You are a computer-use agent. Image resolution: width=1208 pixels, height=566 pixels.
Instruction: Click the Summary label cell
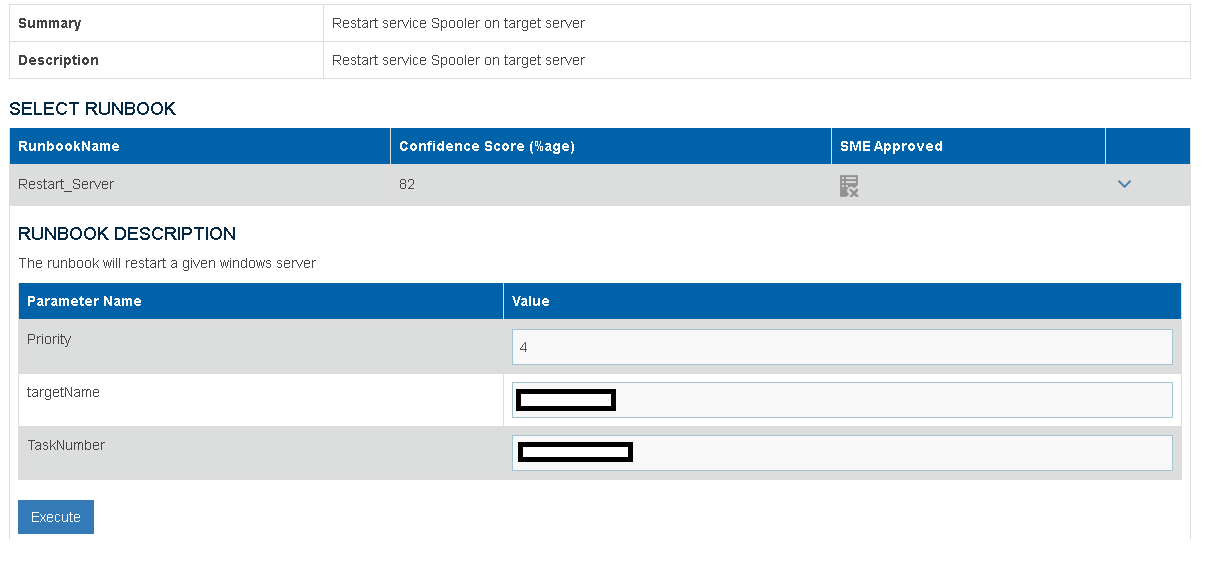50,23
